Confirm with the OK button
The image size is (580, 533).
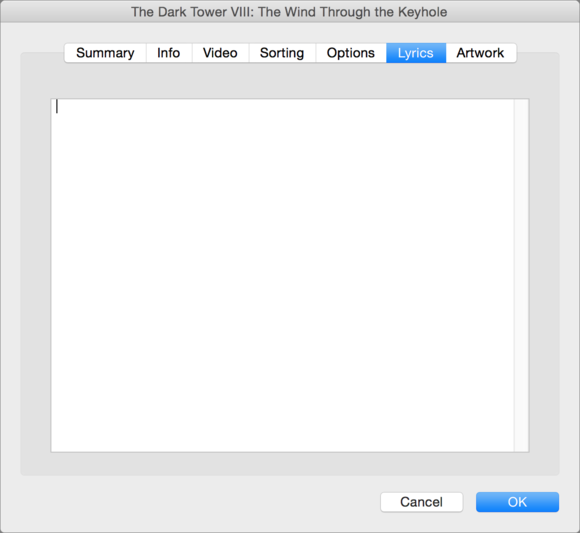coord(517,502)
